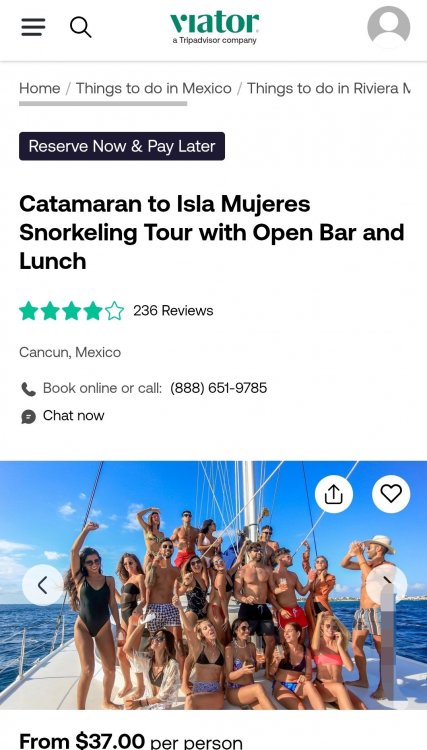Share this tour using the share icon

coord(334,495)
